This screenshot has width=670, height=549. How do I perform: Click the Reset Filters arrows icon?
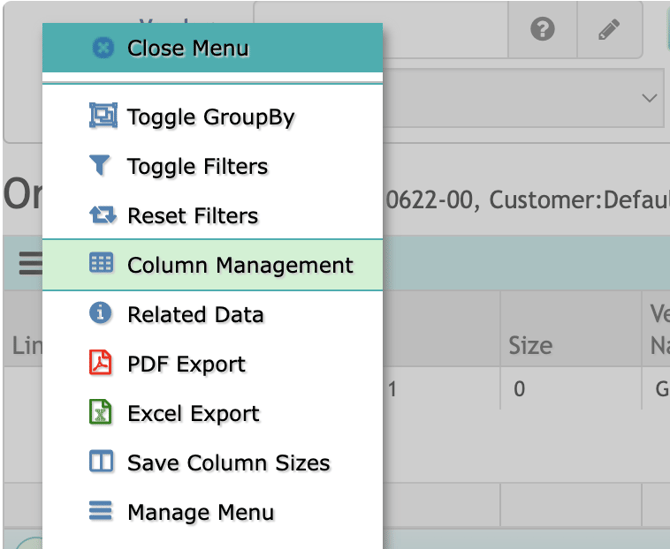(102, 215)
